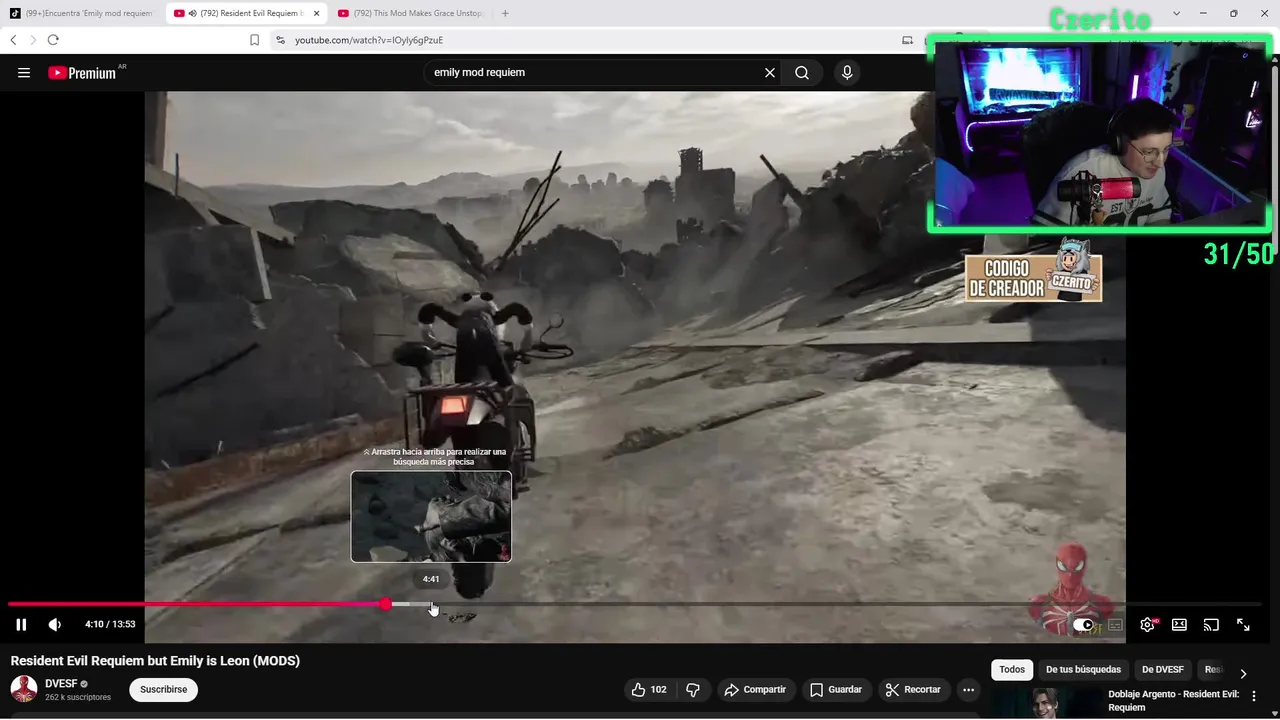Save video with Guardar button
This screenshot has width=1280, height=720.
(836, 690)
